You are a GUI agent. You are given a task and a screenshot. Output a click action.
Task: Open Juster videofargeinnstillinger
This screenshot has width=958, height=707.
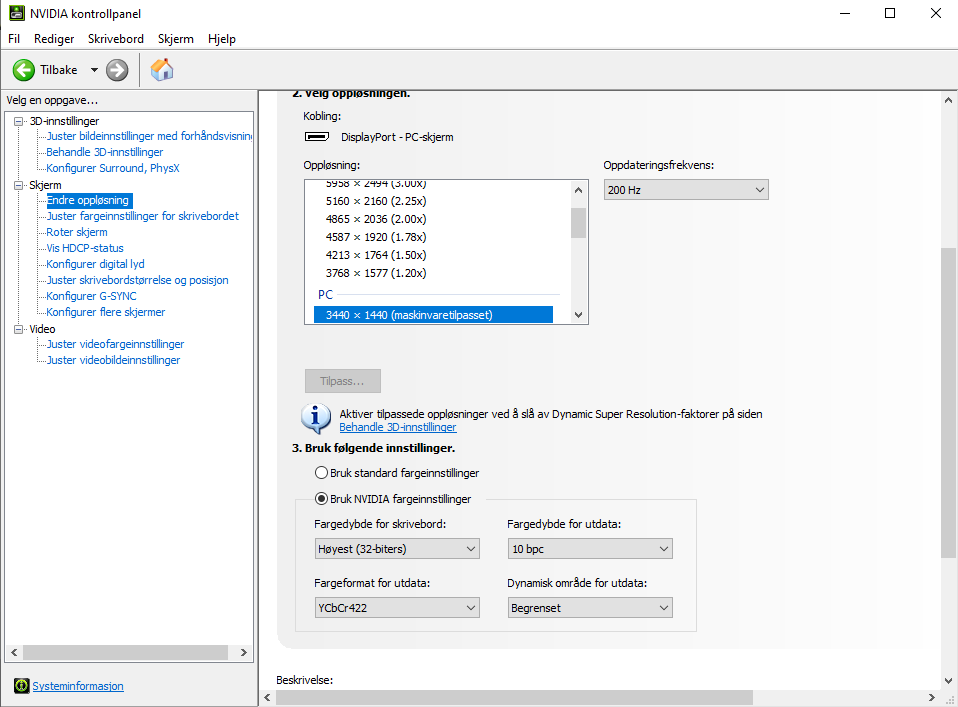coord(115,343)
